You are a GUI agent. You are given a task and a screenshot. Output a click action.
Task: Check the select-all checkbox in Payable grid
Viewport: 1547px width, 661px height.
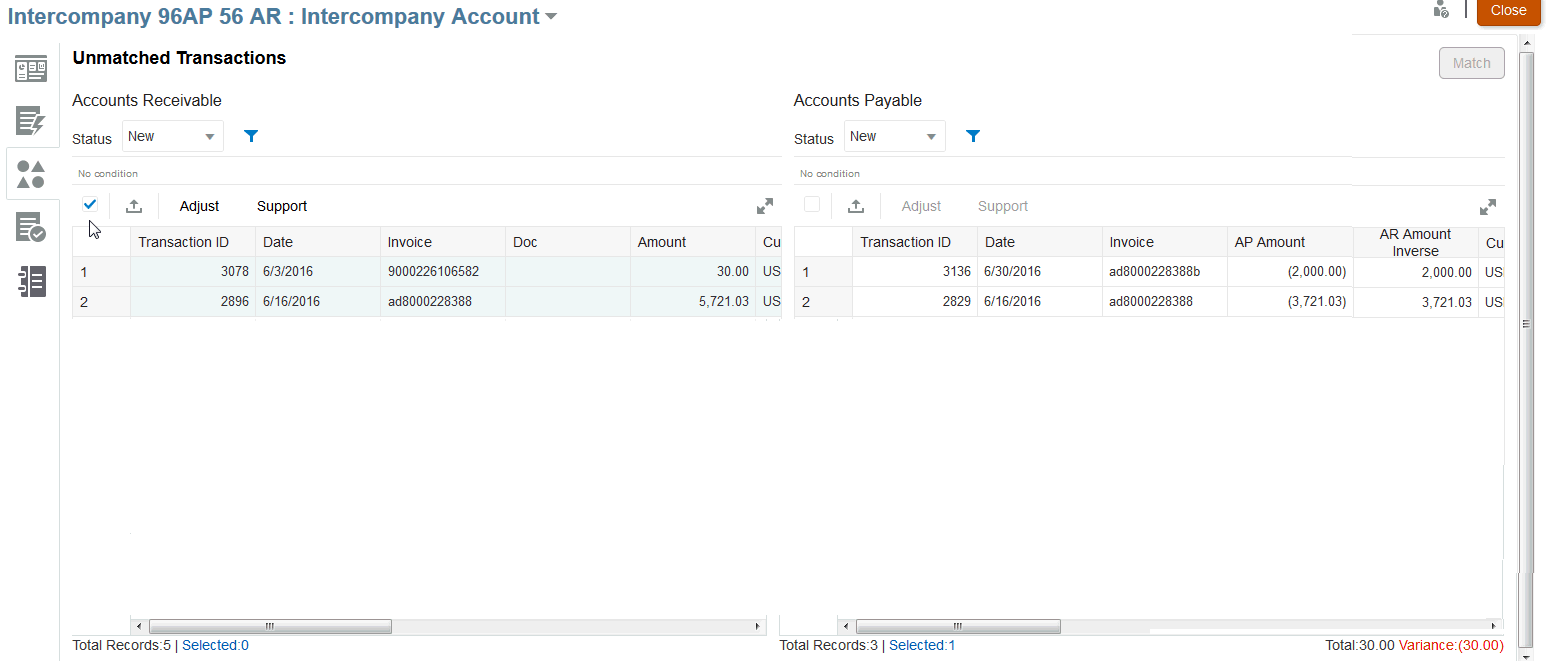click(812, 204)
